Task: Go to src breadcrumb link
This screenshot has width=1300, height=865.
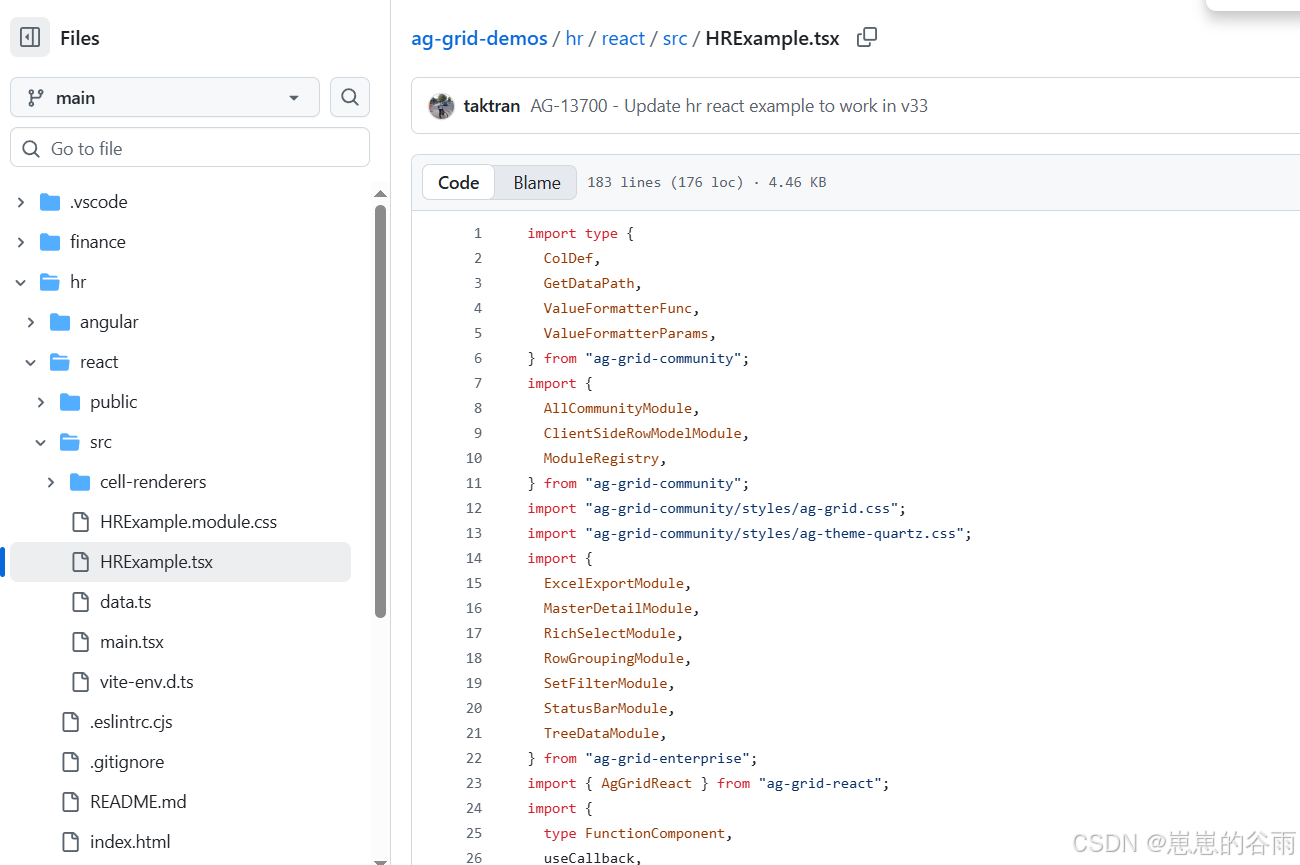Action: click(x=675, y=38)
